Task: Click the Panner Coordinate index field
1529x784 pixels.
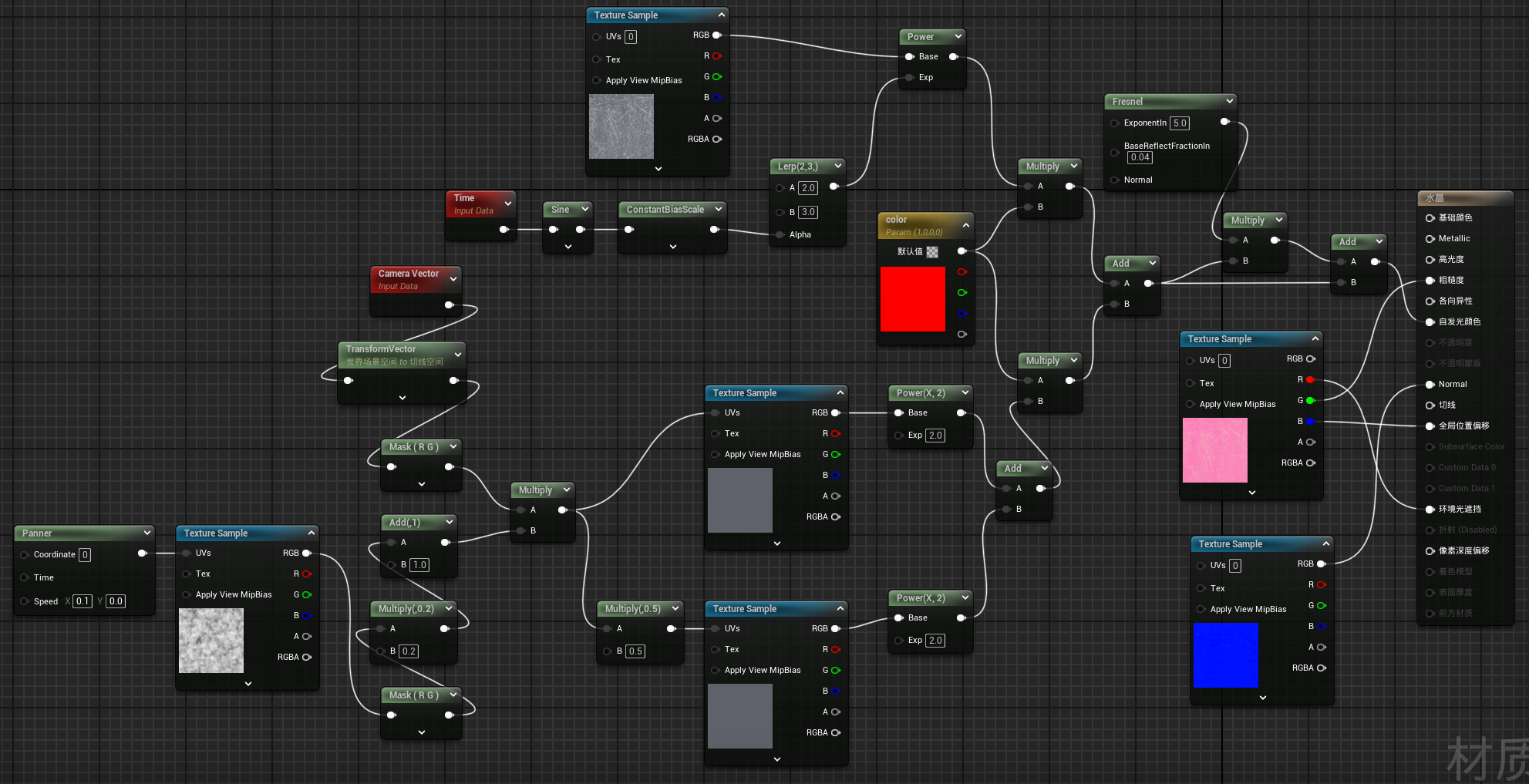Action: (85, 555)
